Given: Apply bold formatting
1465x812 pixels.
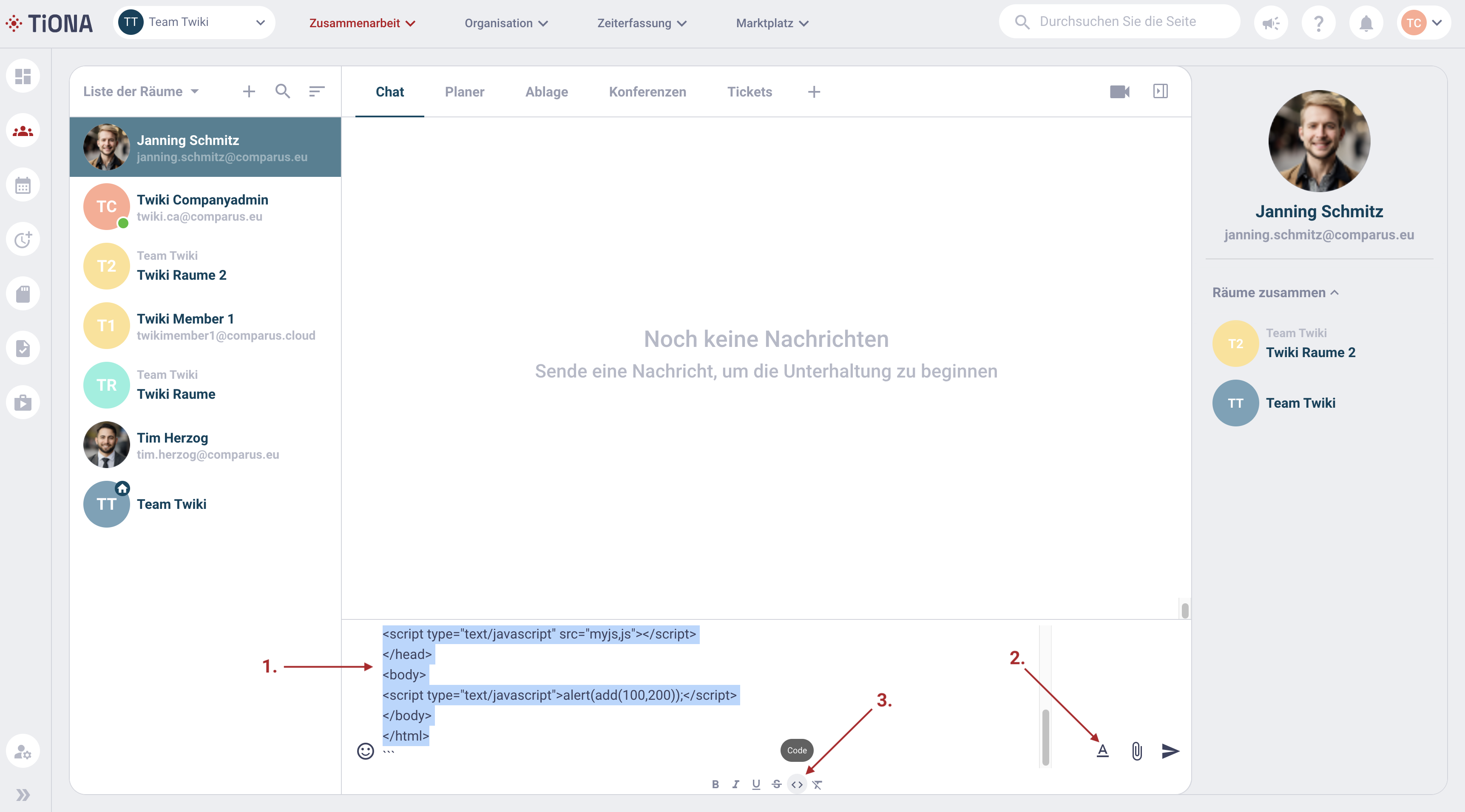Looking at the screenshot, I should pyautogui.click(x=715, y=784).
